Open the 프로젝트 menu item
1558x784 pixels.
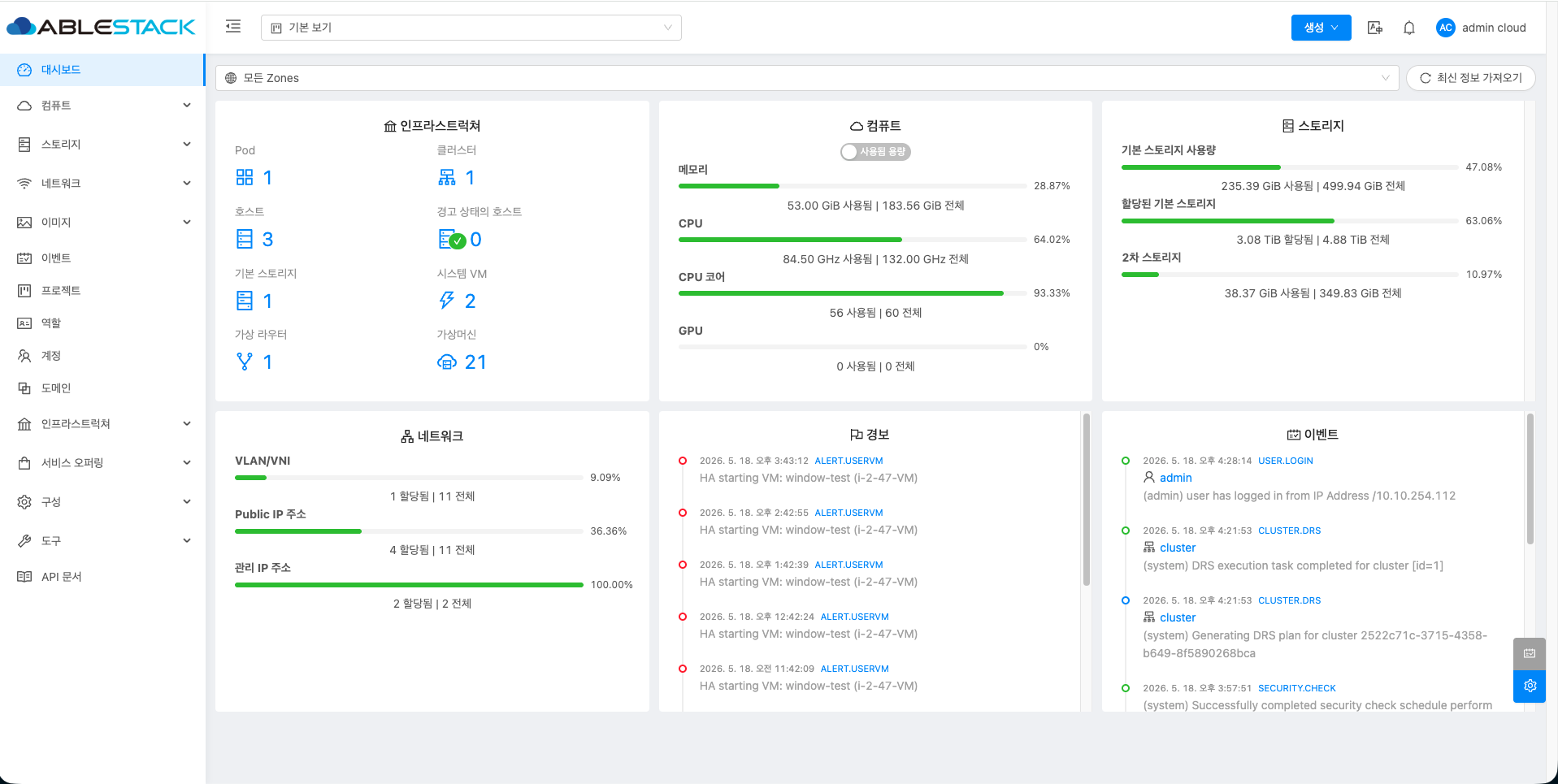point(102,291)
